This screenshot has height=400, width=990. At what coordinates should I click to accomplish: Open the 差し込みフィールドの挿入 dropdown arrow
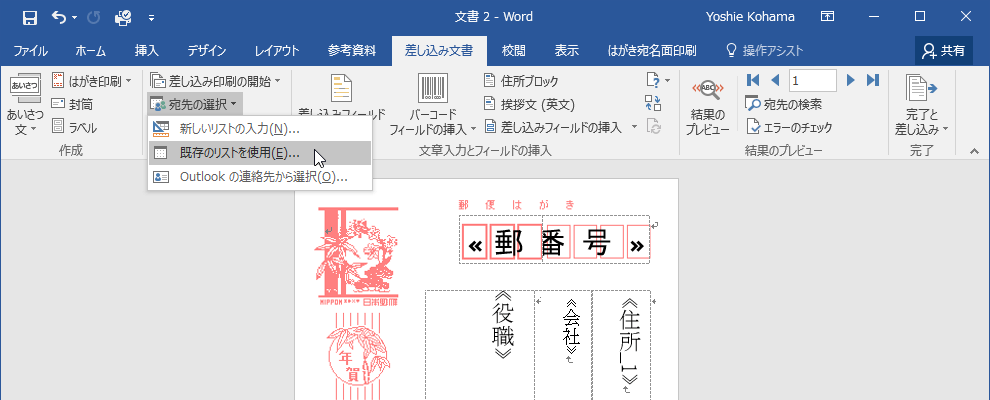[635, 127]
